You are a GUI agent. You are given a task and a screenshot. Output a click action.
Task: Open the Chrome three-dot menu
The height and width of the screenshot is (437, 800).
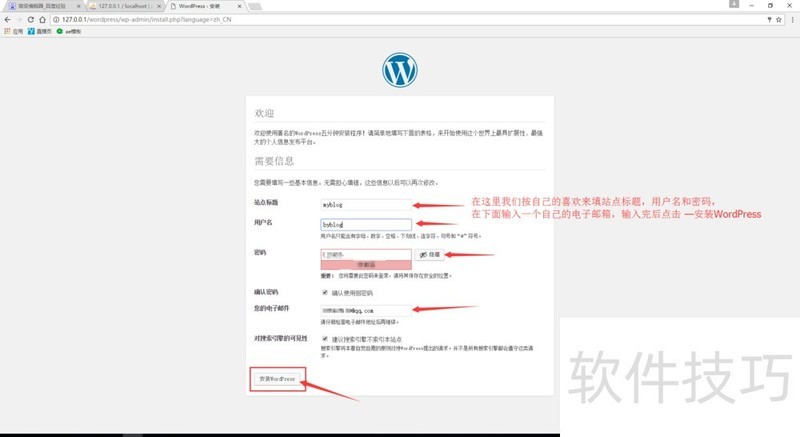coord(792,19)
